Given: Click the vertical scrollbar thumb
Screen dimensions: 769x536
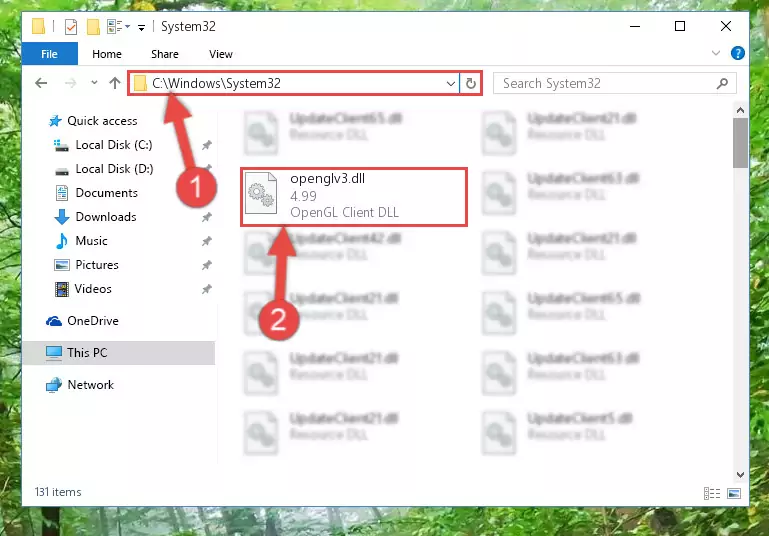Looking at the screenshot, I should coord(740,143).
